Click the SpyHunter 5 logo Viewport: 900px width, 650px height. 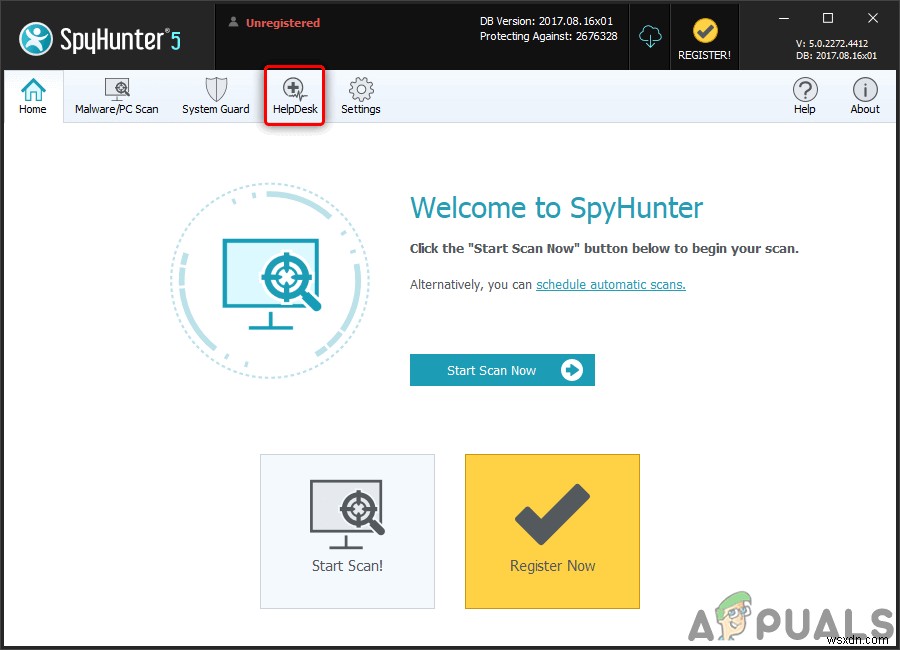pyautogui.click(x=100, y=39)
